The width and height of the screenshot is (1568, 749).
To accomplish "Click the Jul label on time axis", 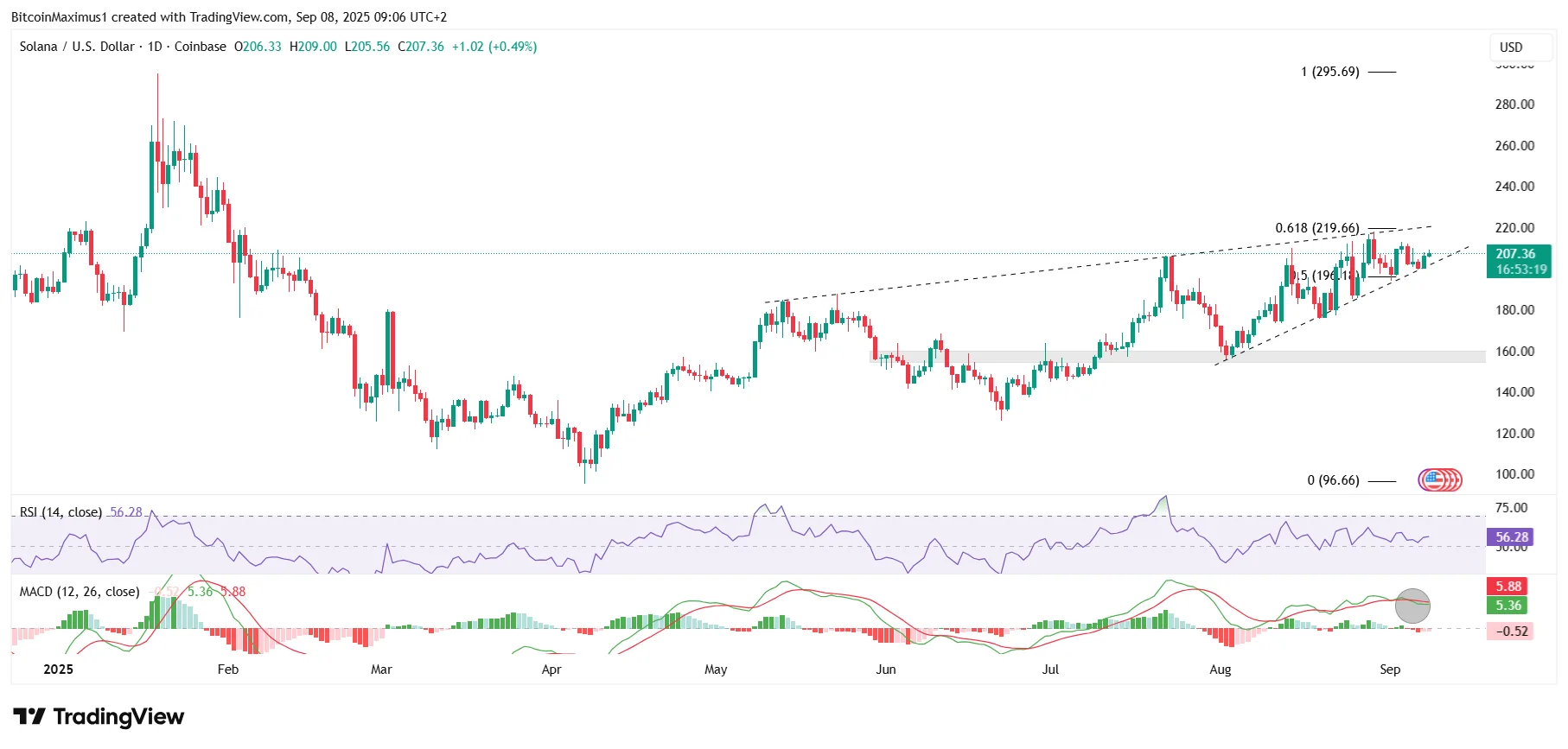I will pyautogui.click(x=1050, y=670).
